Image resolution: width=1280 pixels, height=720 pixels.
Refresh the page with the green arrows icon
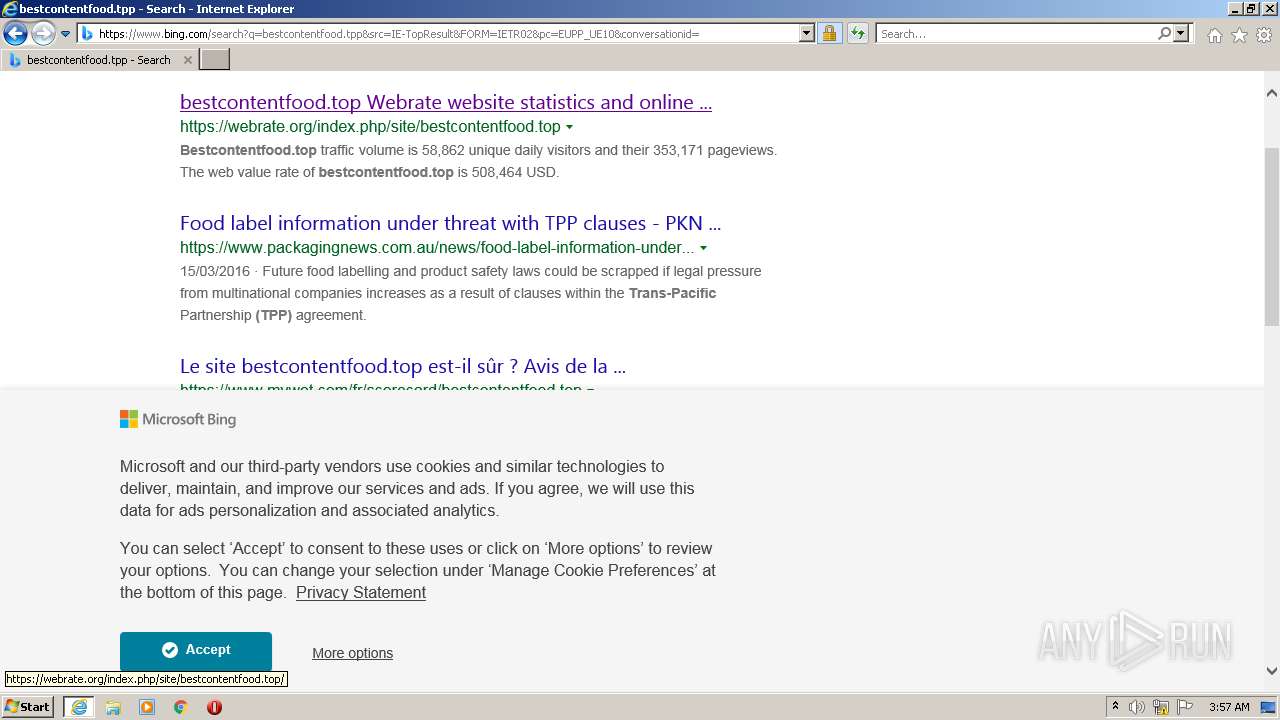[858, 34]
